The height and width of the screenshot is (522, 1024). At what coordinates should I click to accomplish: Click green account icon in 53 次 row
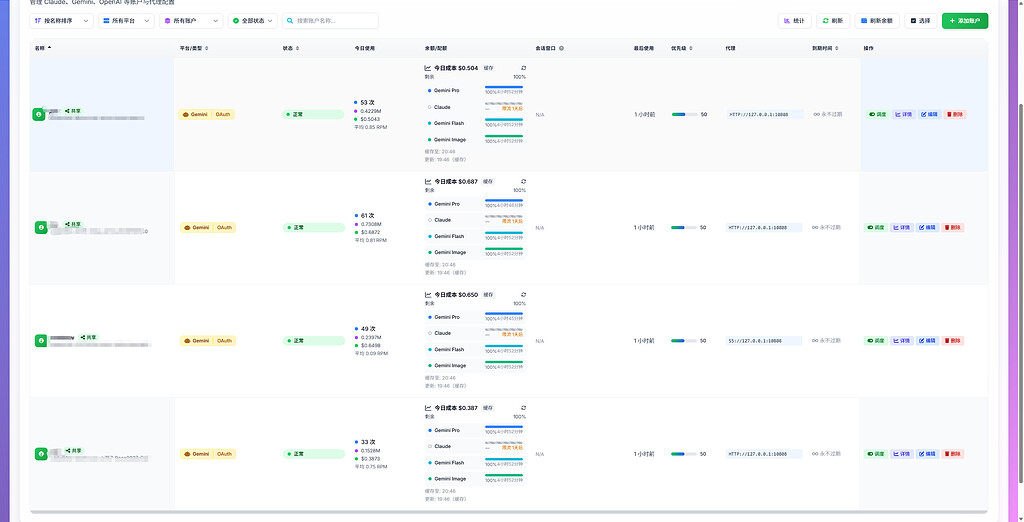(39, 114)
